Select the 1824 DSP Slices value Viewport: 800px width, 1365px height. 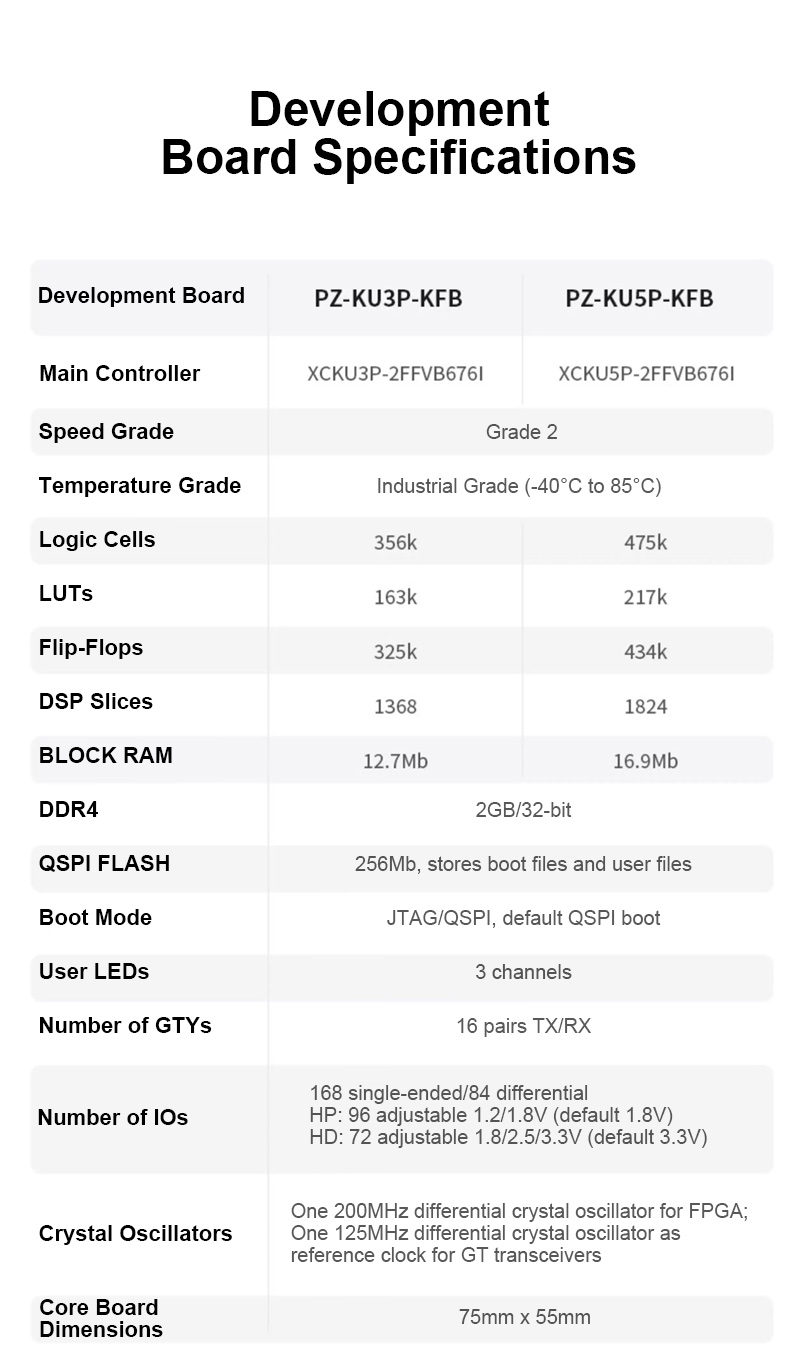pos(645,706)
